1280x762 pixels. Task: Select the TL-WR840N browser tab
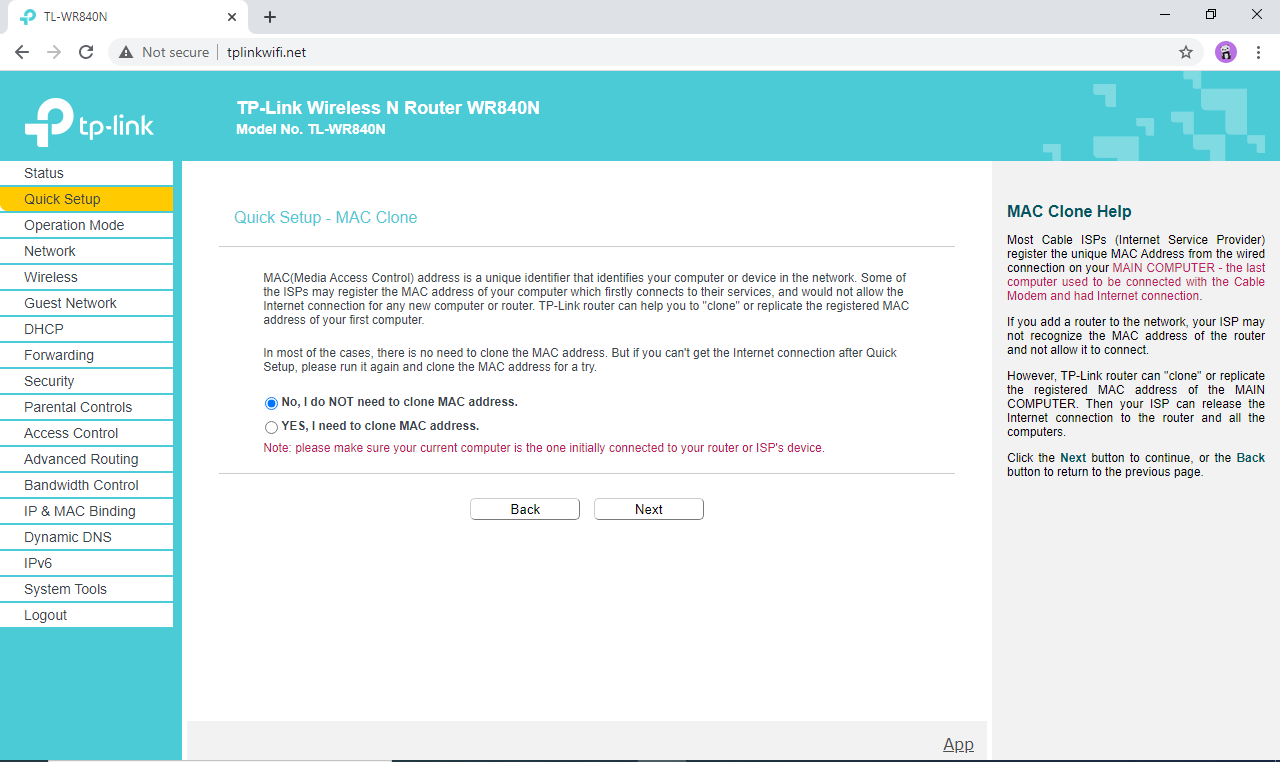pyautogui.click(x=125, y=17)
